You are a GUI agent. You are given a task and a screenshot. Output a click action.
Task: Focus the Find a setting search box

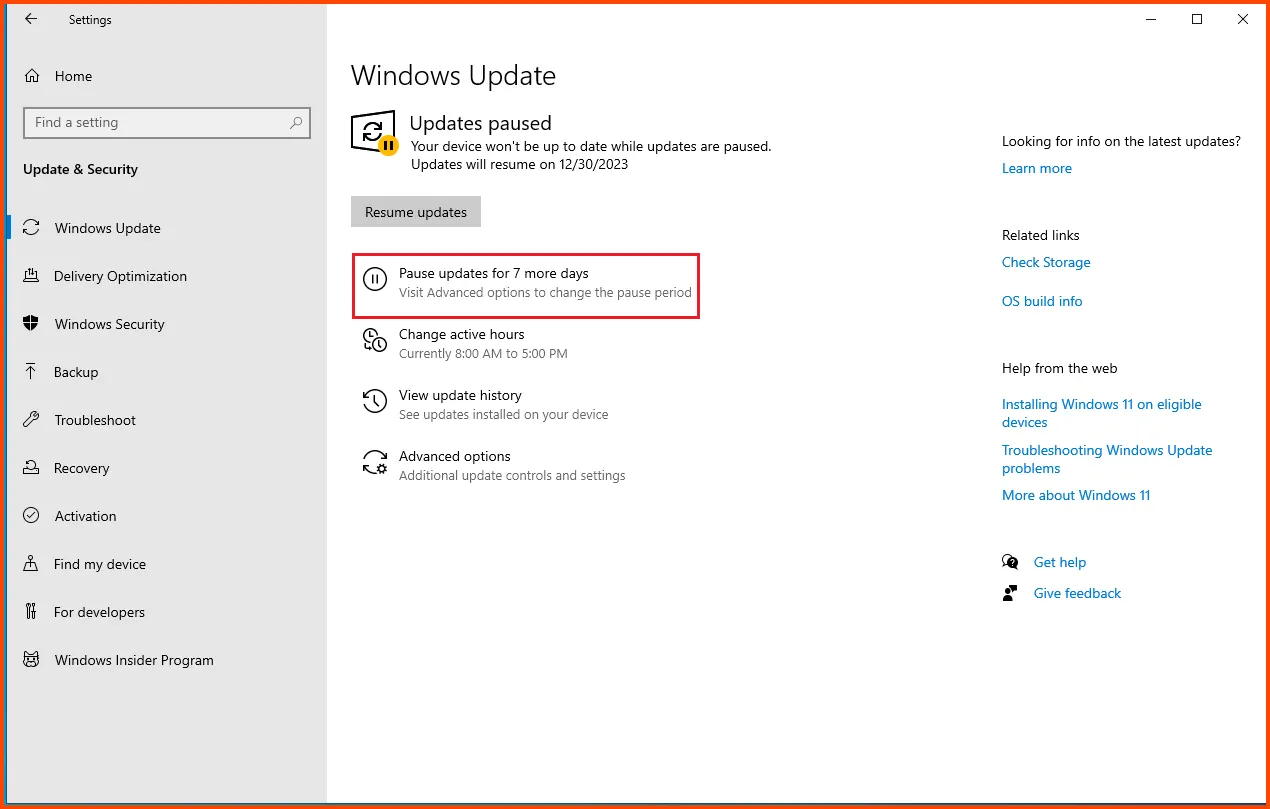tap(167, 123)
